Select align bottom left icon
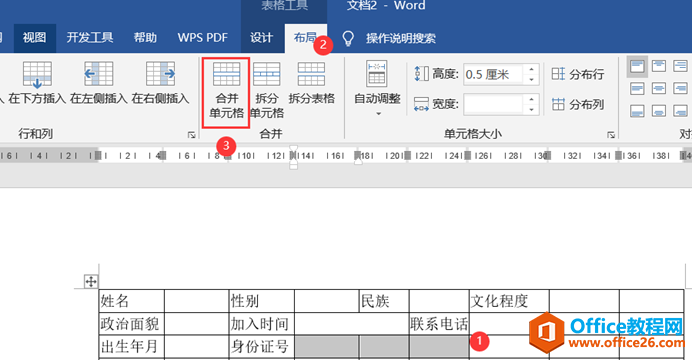 click(637, 111)
